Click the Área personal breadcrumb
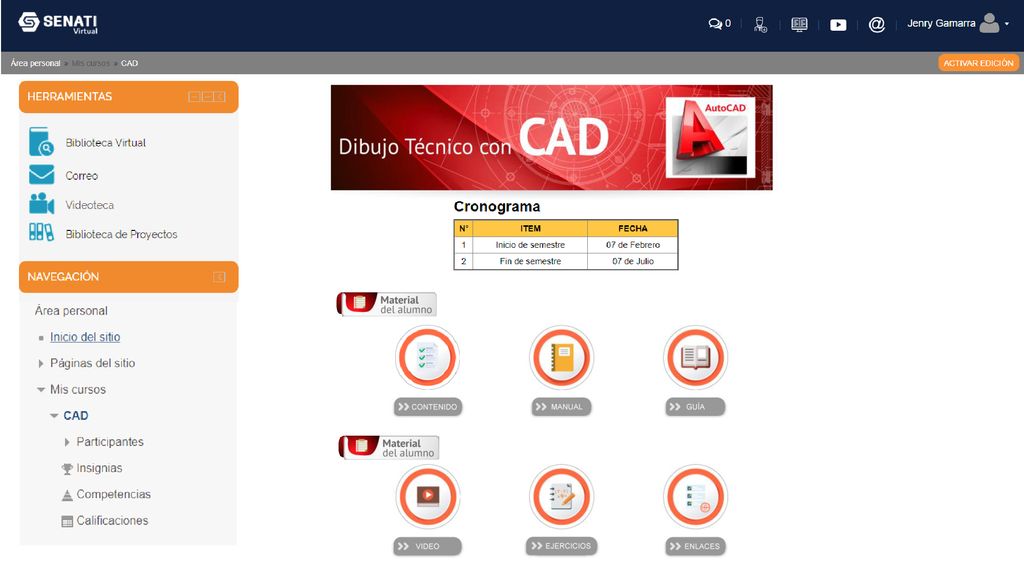This screenshot has height=576, width=1024. (35, 63)
